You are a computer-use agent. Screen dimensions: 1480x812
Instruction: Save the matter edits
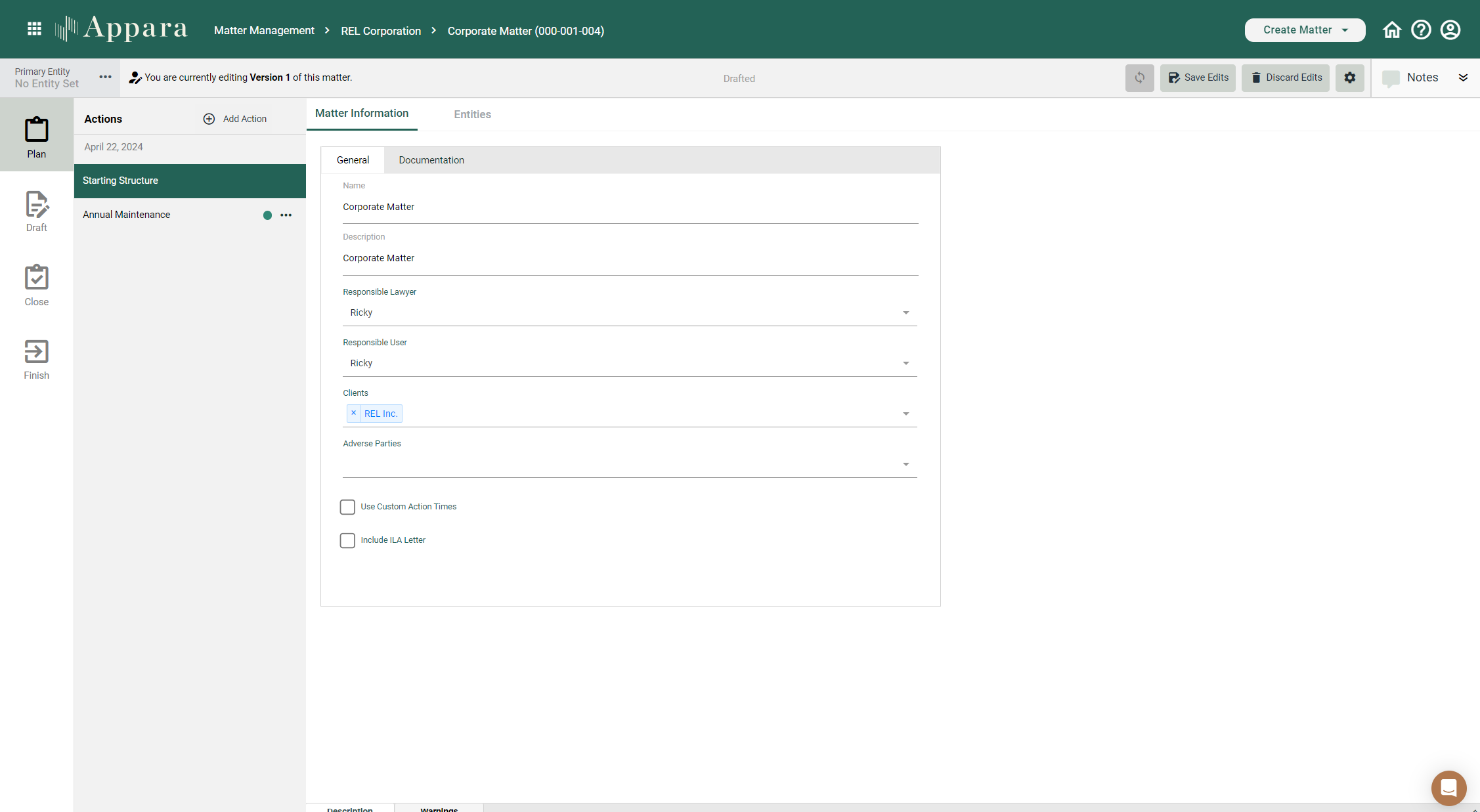(x=1198, y=77)
